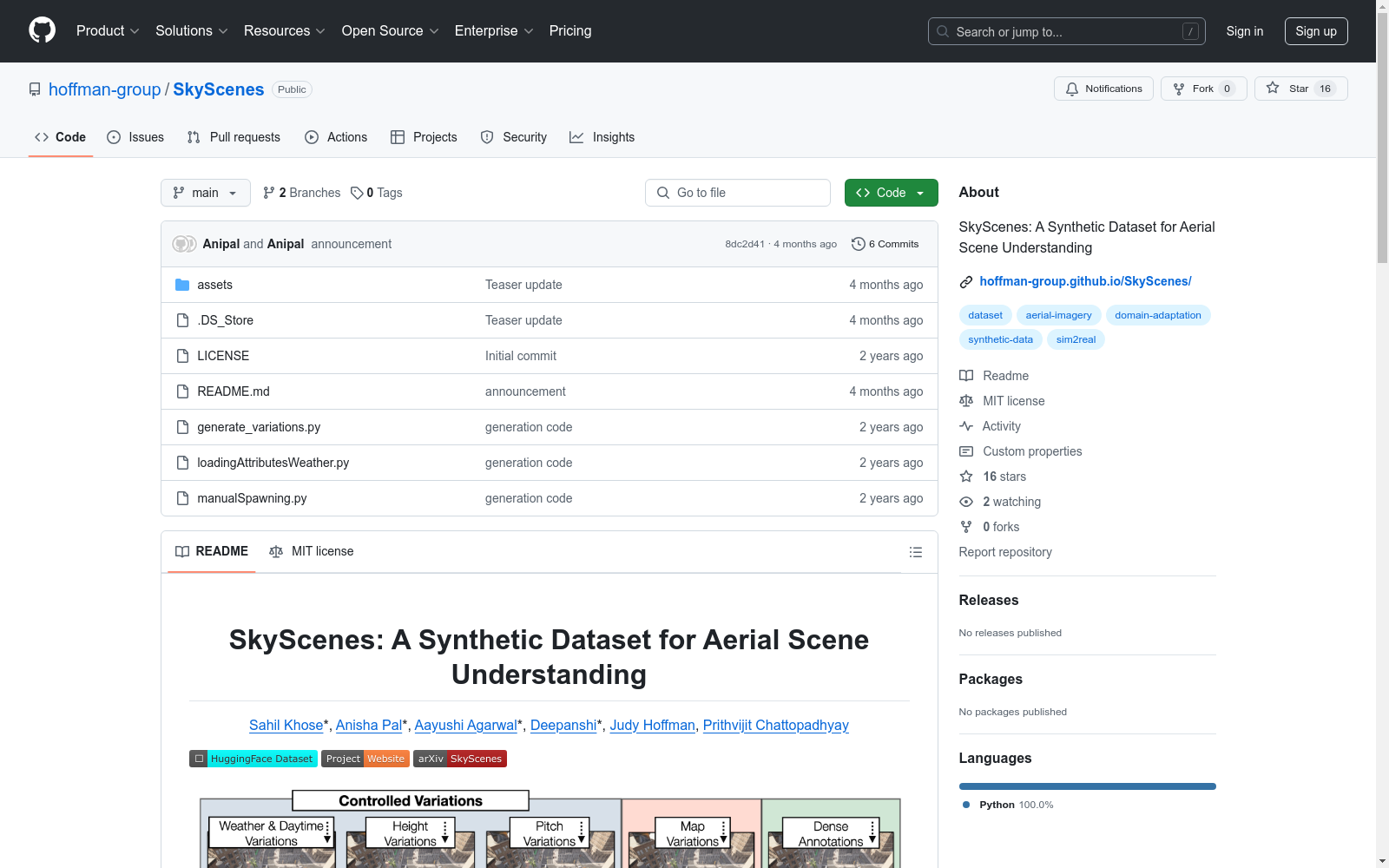The image size is (1389, 868).
Task: Click the Fork button
Action: (x=1204, y=89)
